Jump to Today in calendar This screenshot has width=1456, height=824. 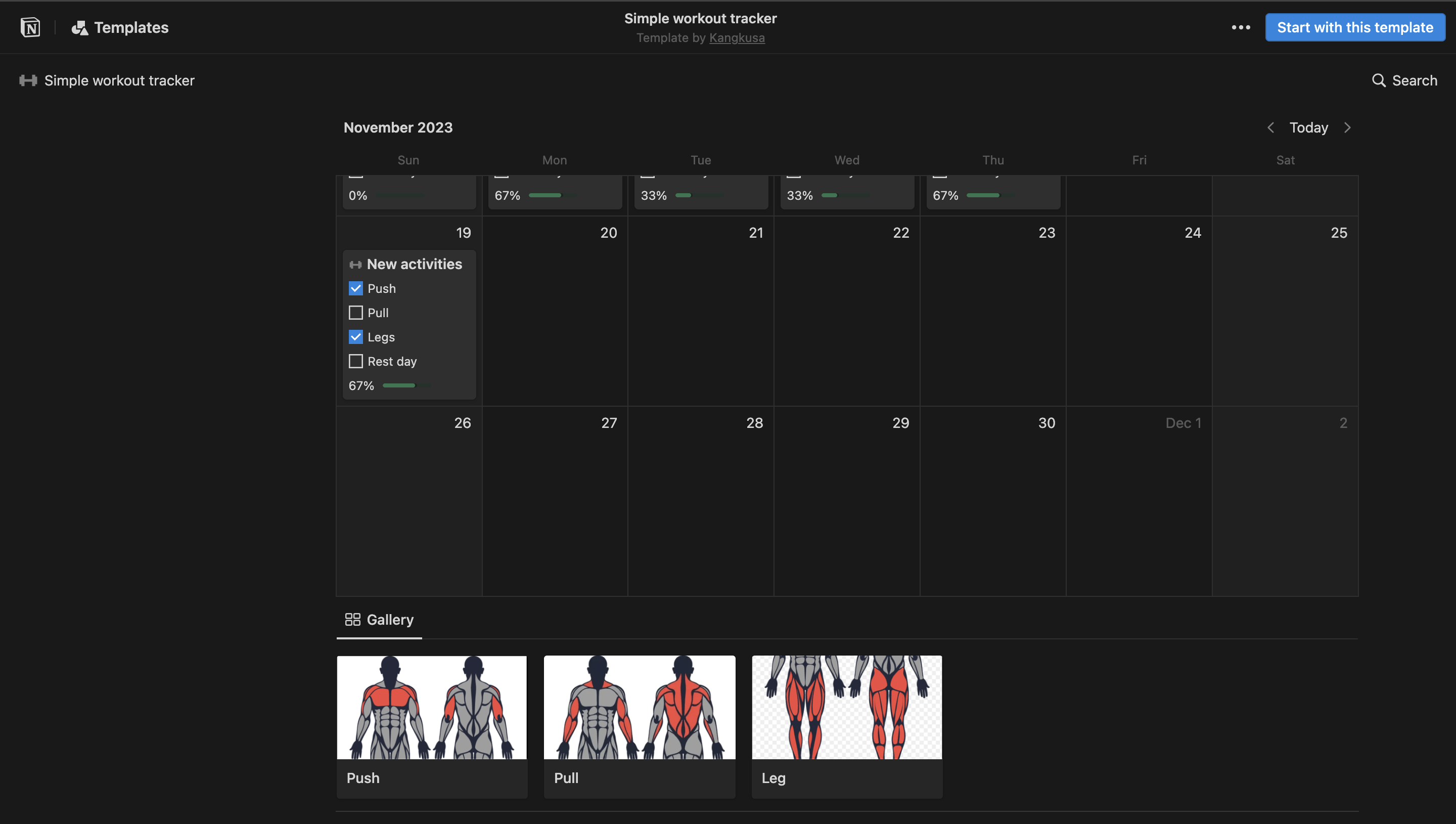tap(1308, 127)
